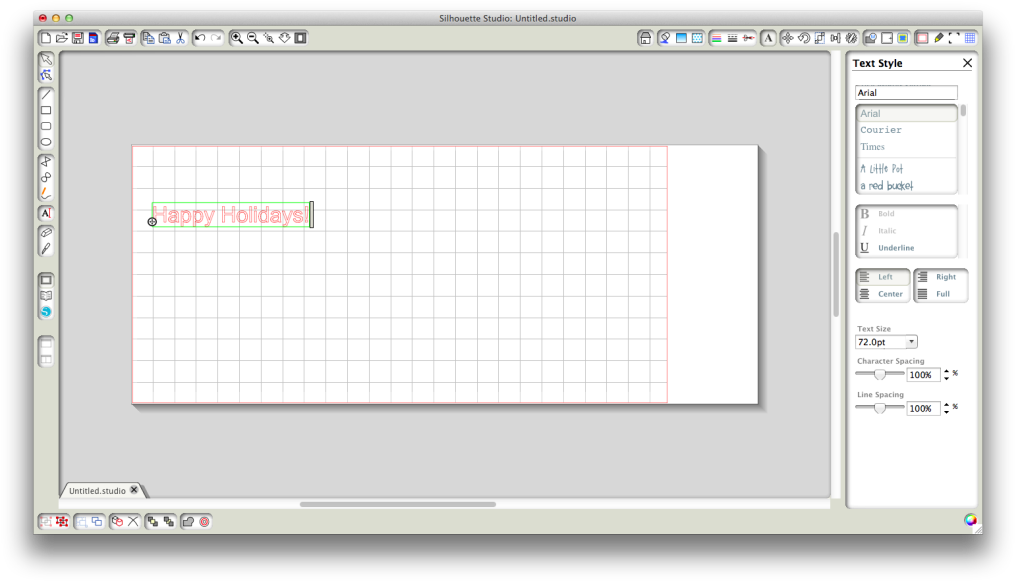Viewport: 1015px width, 581px height.
Task: Choose the Ellipse drawing tool
Action: tap(46, 142)
